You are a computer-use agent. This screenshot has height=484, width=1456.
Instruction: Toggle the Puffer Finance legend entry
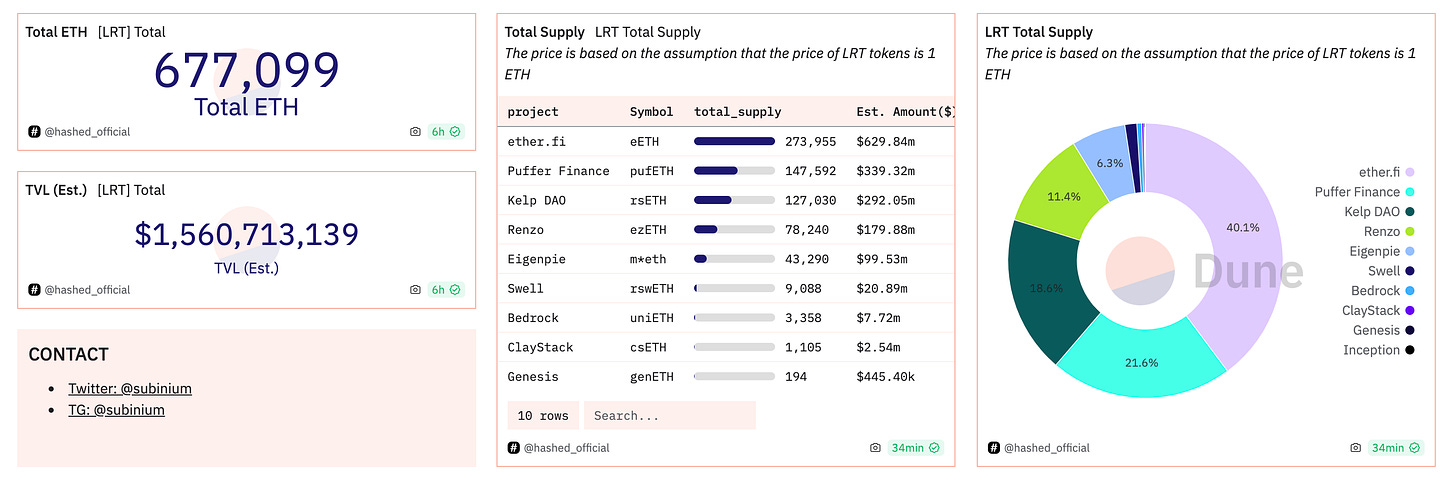pos(1357,192)
